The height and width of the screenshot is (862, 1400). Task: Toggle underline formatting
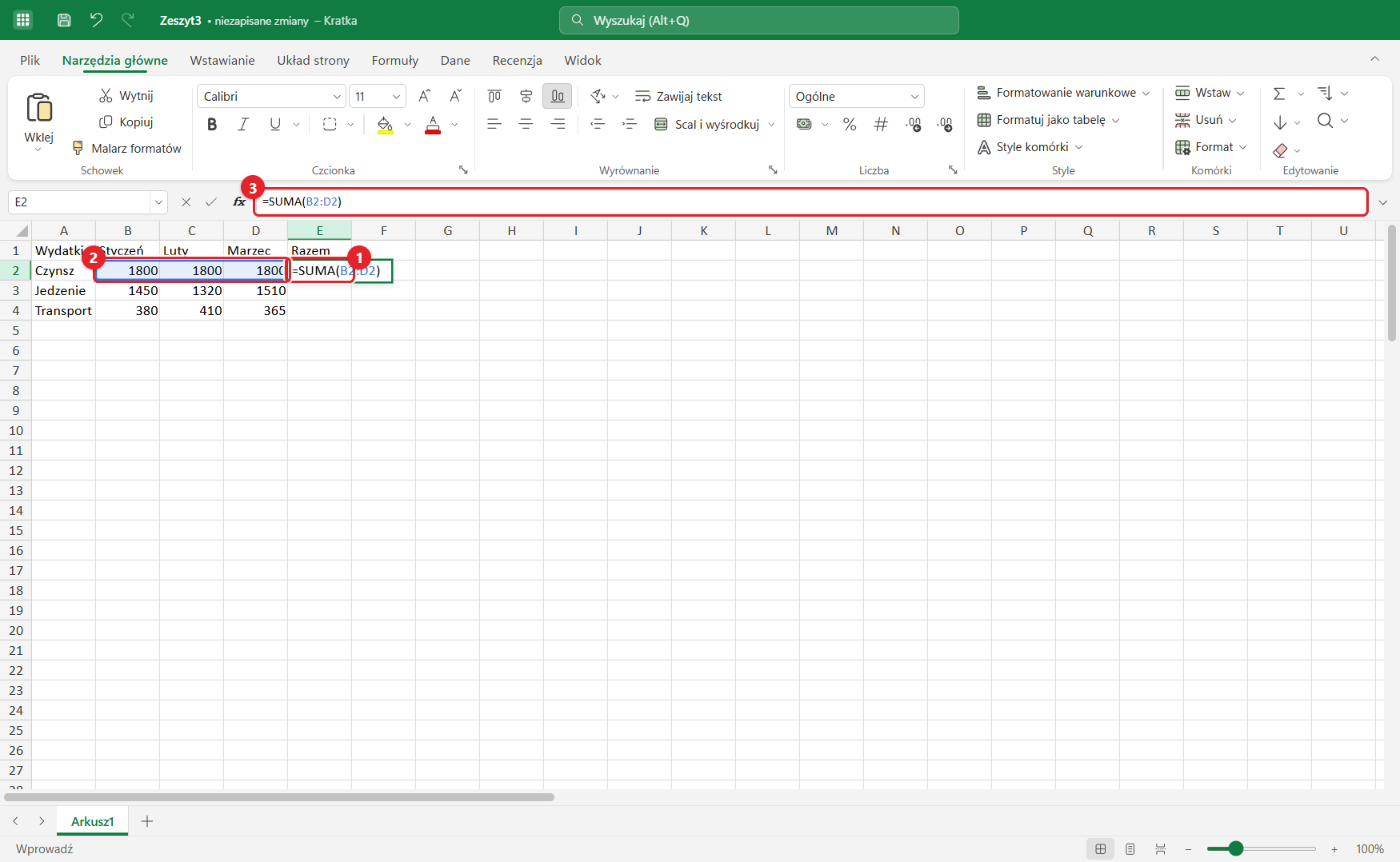pos(275,124)
